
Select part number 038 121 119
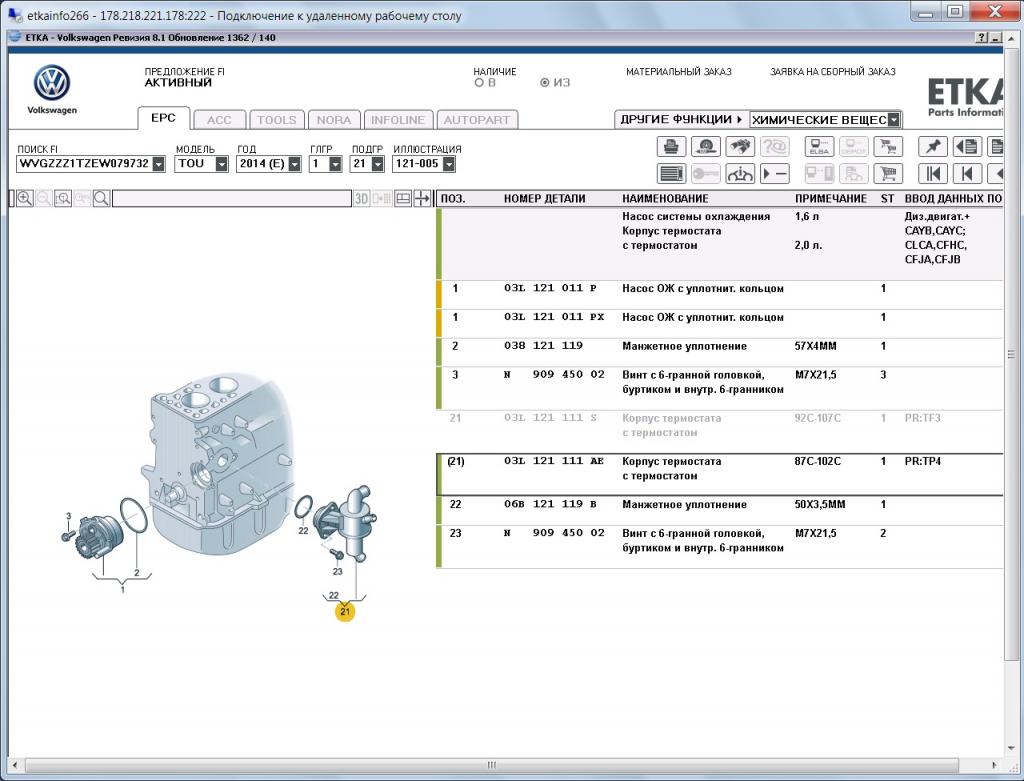(x=543, y=345)
